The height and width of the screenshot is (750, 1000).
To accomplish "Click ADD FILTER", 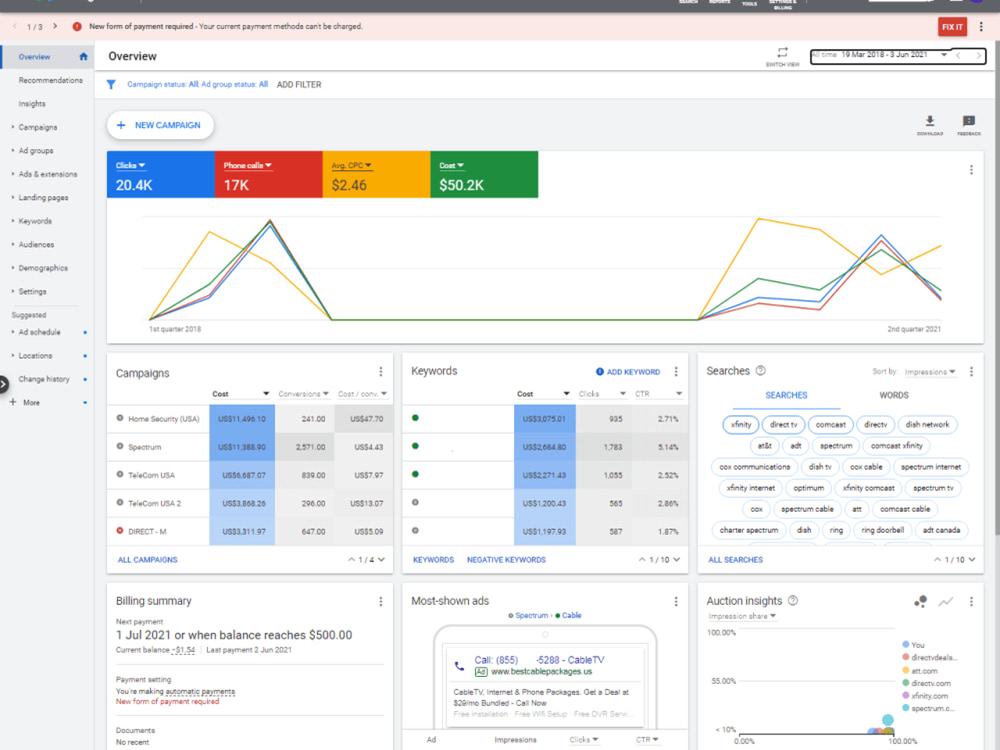I will pos(299,84).
